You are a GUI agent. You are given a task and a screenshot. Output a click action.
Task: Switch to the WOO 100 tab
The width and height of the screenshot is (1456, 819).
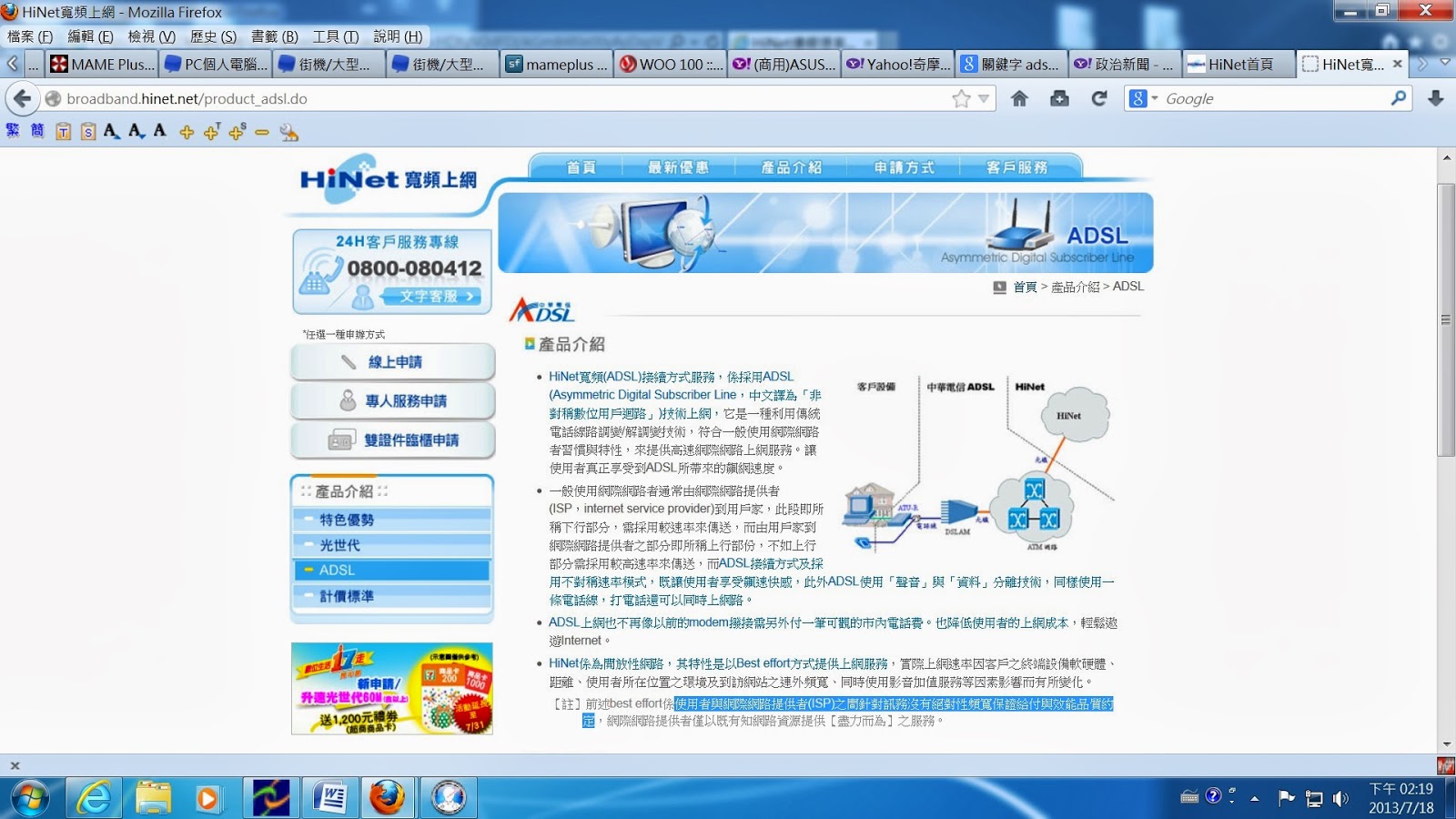point(672,64)
